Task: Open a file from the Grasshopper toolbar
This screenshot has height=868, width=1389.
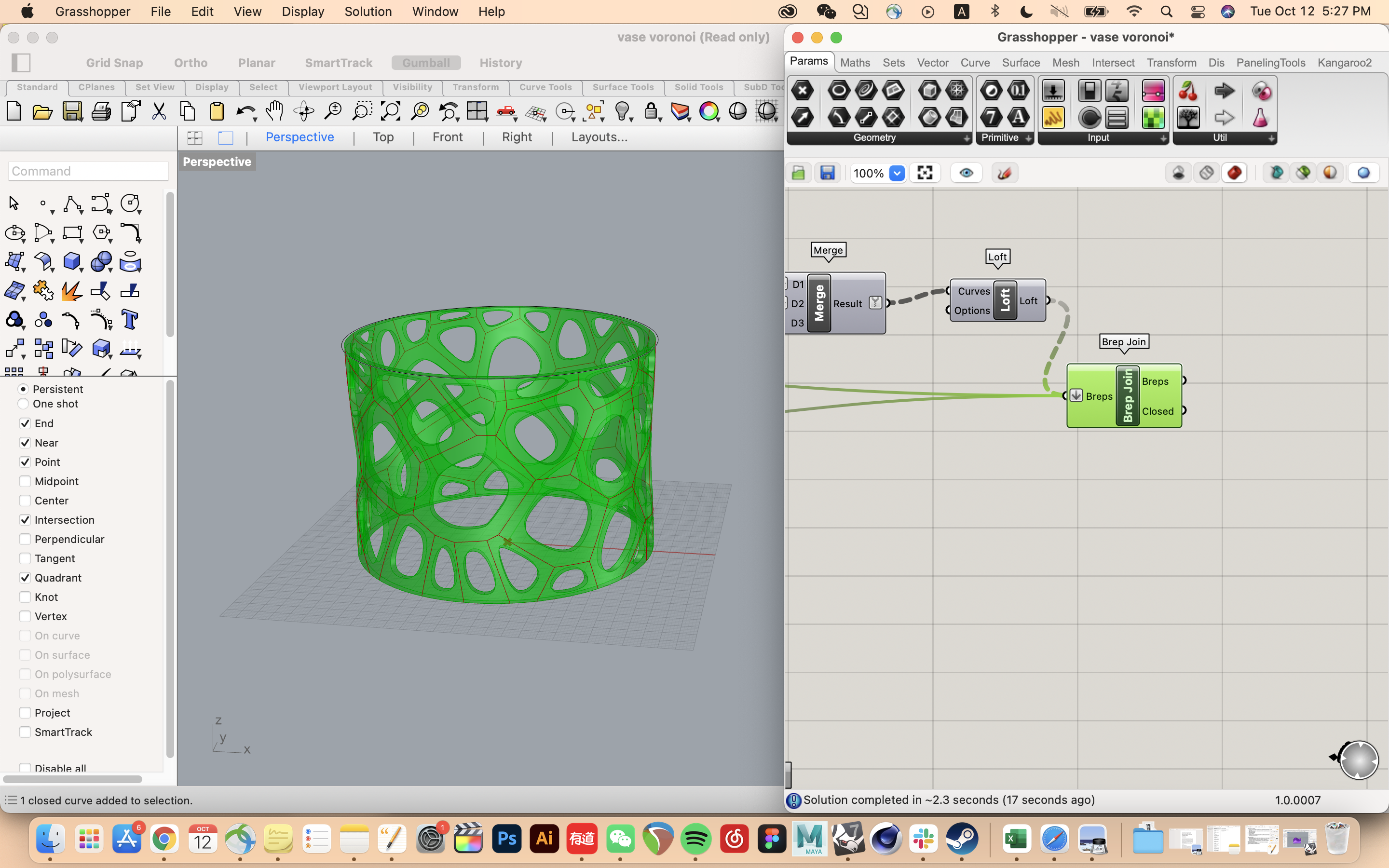Action: (x=799, y=172)
